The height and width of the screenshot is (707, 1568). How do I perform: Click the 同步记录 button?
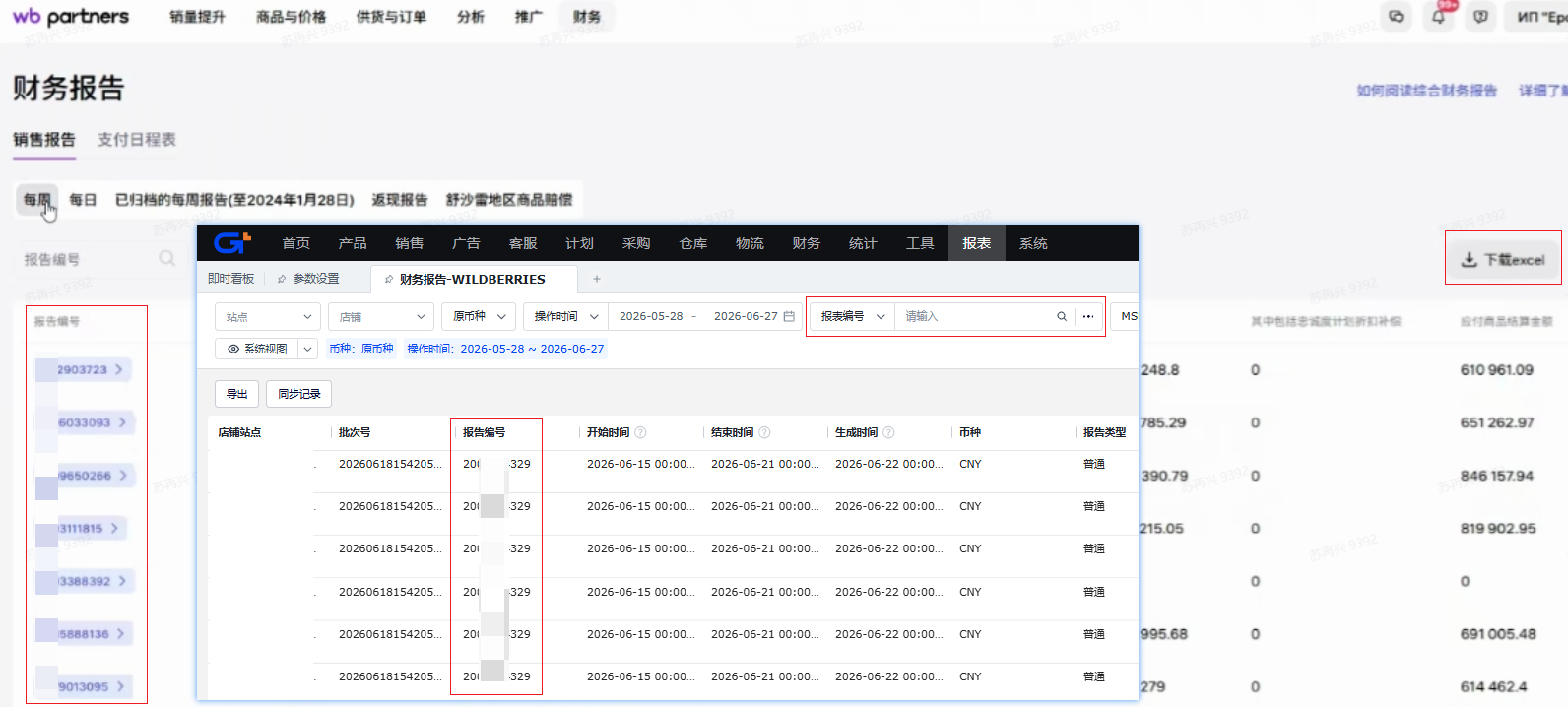[x=299, y=394]
